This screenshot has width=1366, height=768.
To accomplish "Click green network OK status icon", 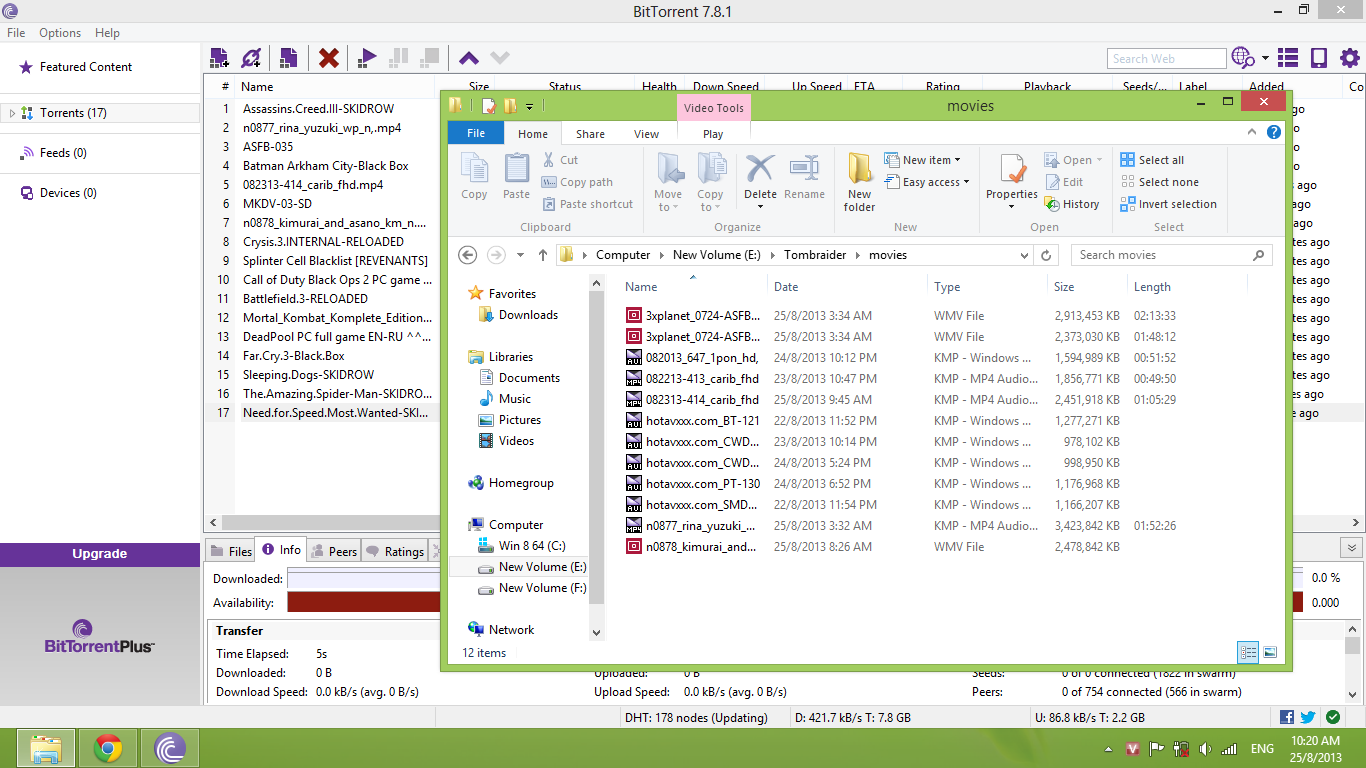I will 1333,717.
